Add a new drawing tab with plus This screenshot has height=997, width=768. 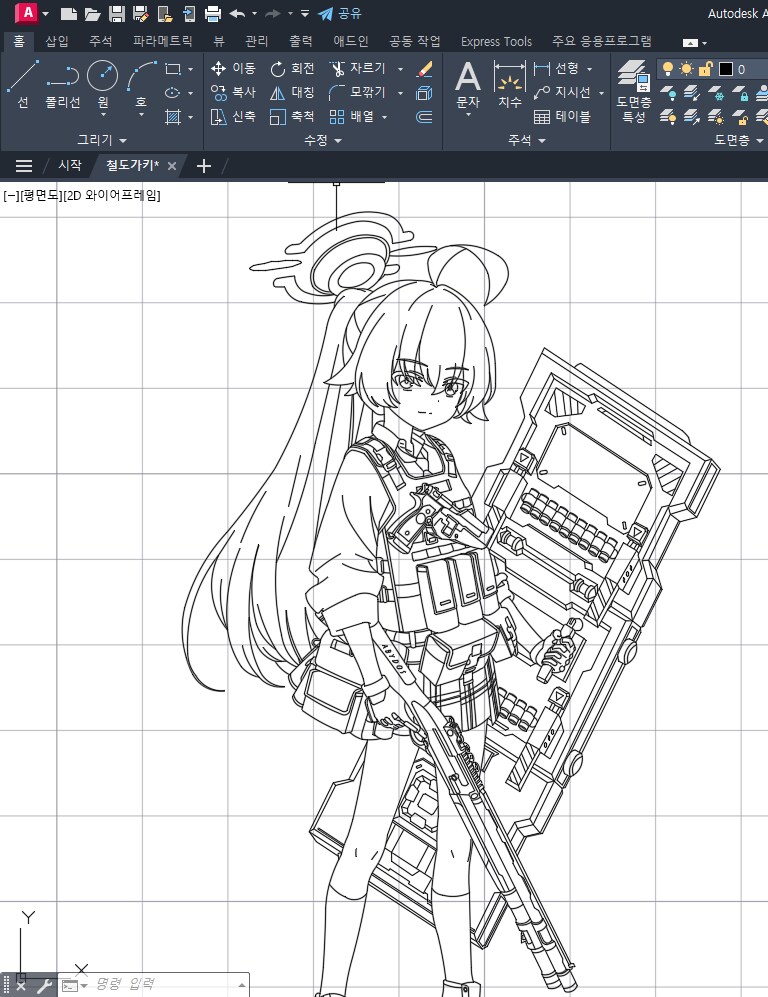(x=203, y=166)
